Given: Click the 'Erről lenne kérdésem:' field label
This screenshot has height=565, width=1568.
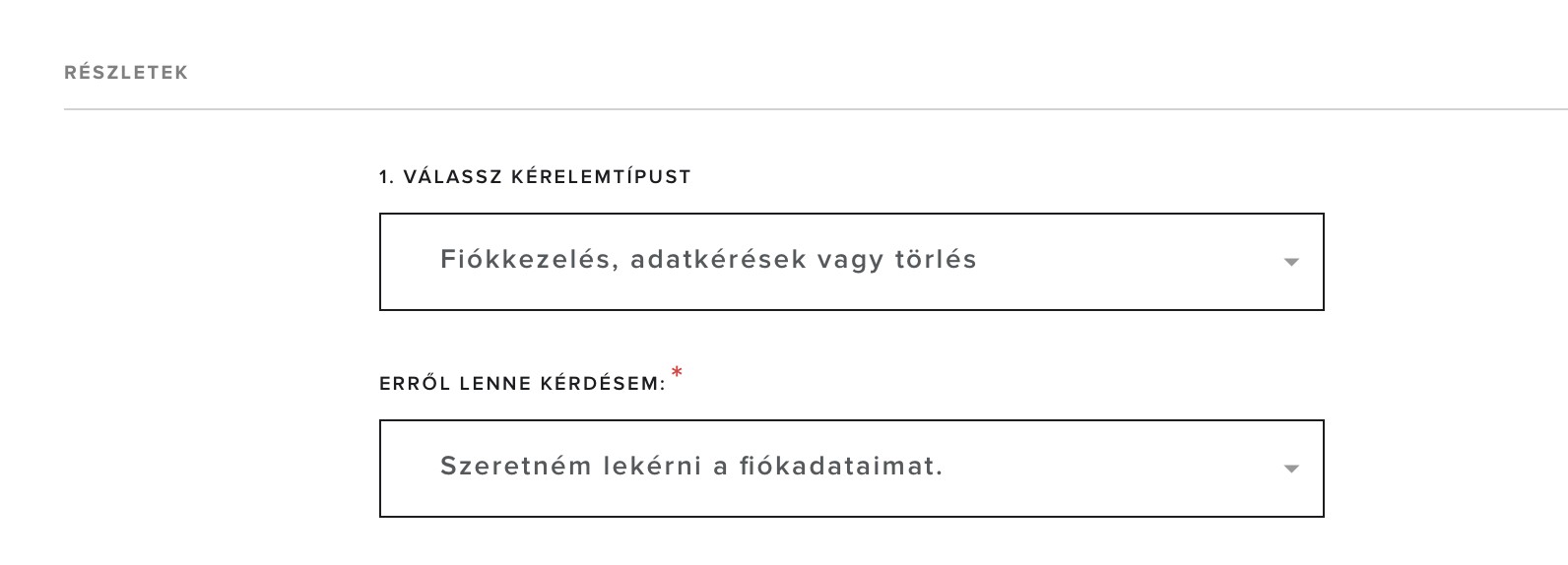Looking at the screenshot, I should (523, 384).
